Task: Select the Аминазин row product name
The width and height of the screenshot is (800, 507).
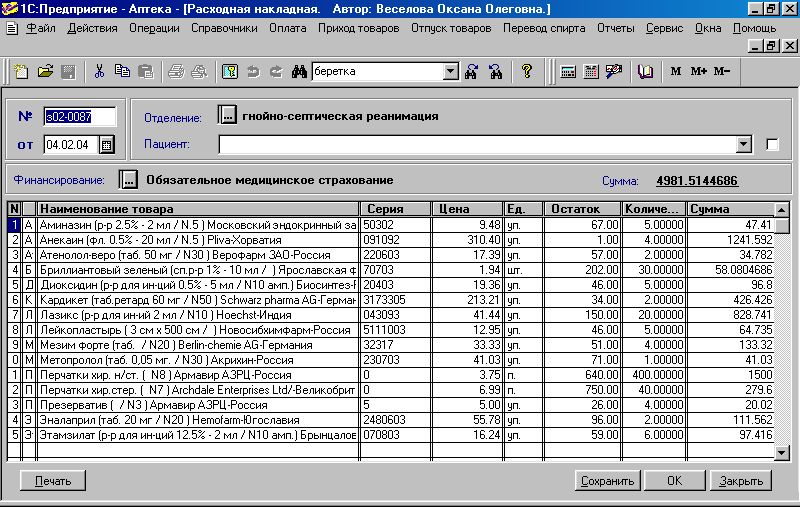Action: 198,225
